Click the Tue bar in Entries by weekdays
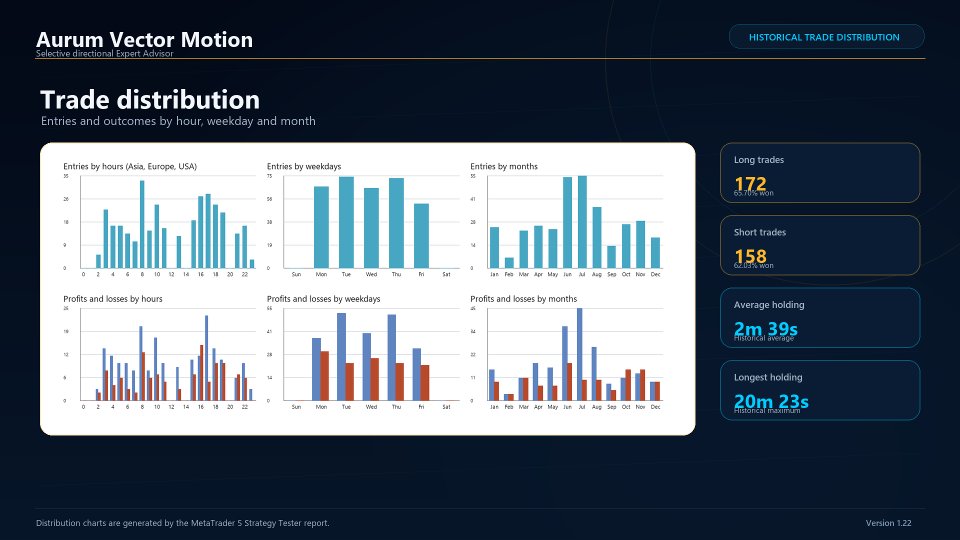The width and height of the screenshot is (960, 540). pos(347,223)
